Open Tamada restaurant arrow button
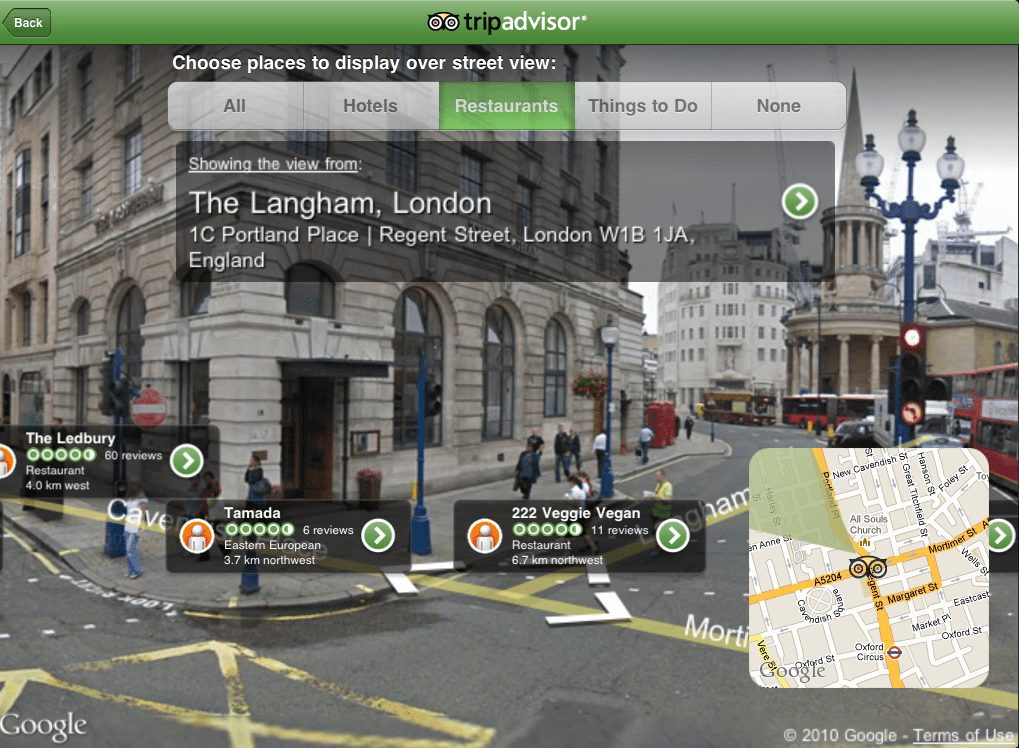Viewport: 1019px width, 748px height. 378,535
